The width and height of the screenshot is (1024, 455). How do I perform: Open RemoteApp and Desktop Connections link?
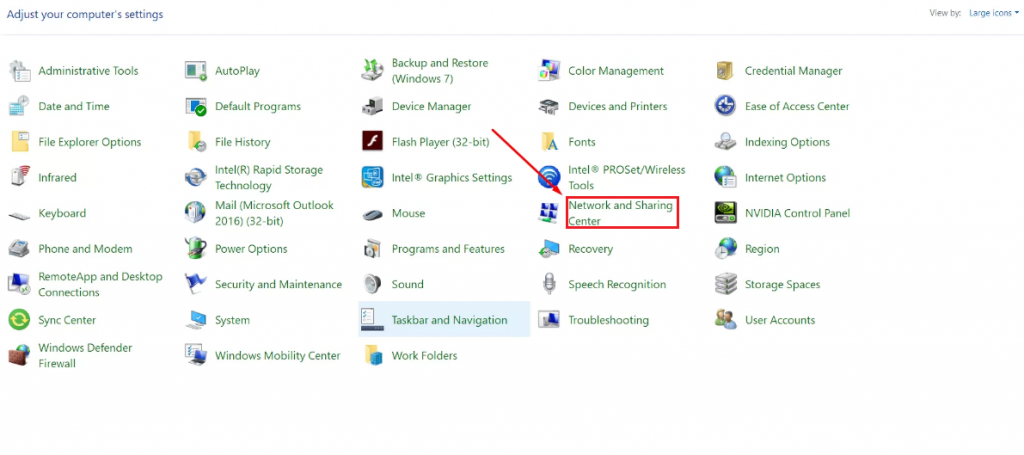pyautogui.click(x=101, y=285)
